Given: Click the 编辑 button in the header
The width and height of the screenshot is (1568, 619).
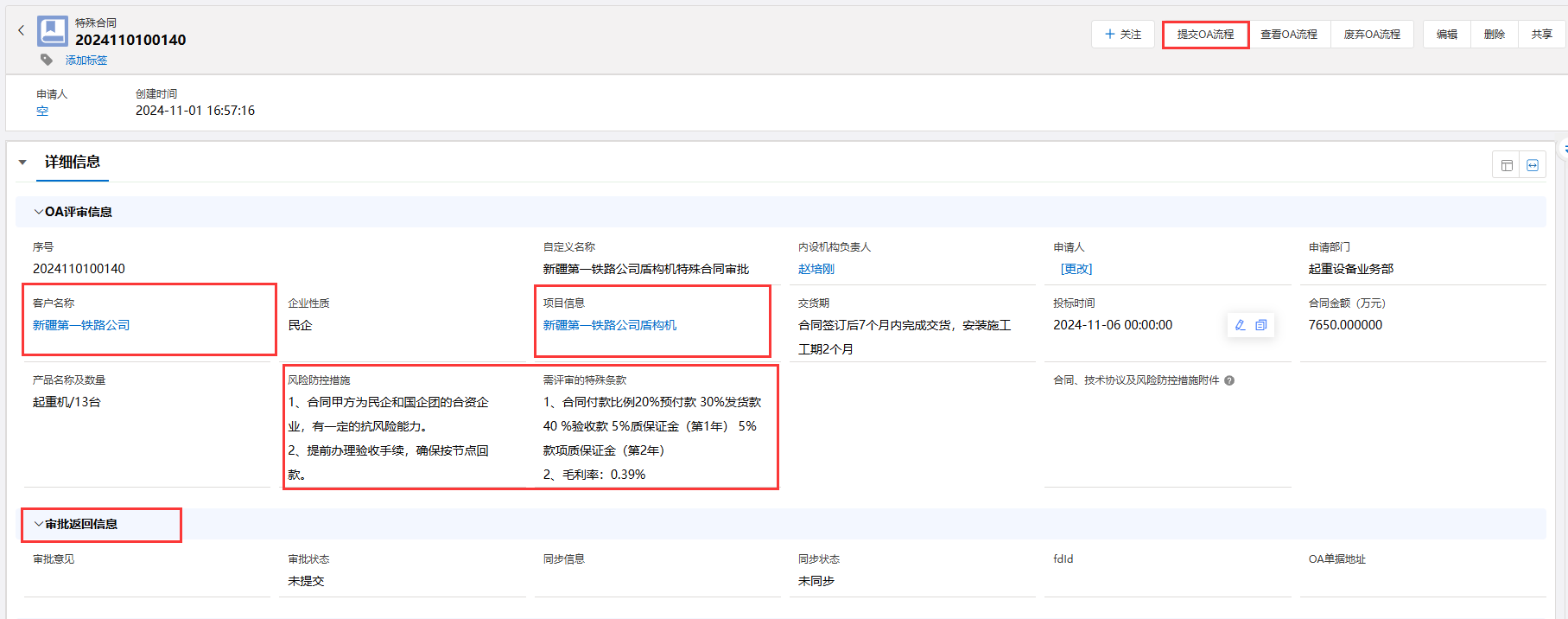Looking at the screenshot, I should [1446, 35].
